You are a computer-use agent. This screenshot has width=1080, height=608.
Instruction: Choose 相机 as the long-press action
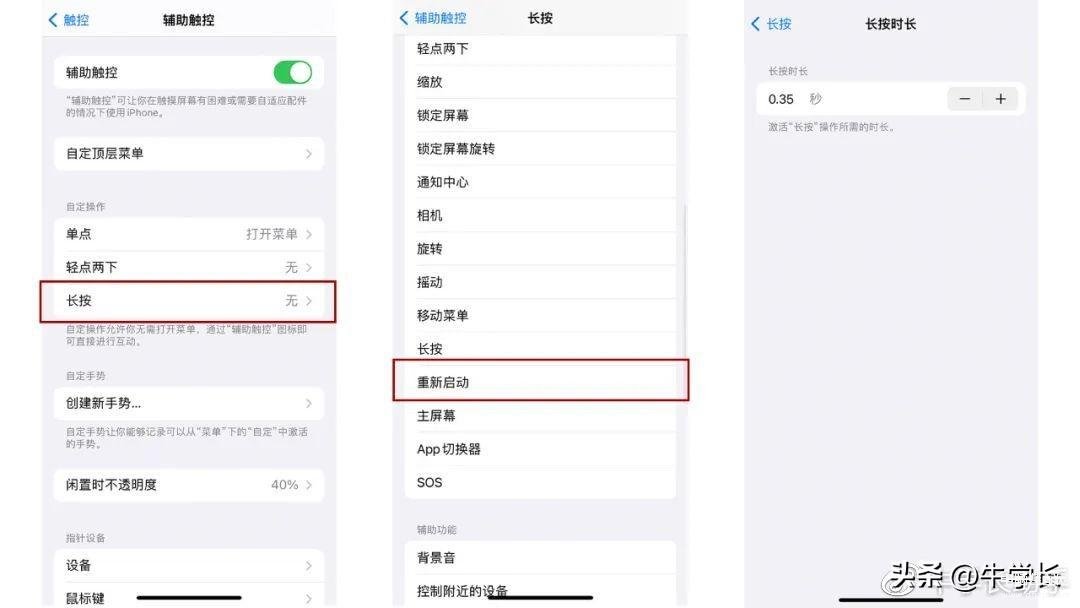pyautogui.click(x=540, y=216)
